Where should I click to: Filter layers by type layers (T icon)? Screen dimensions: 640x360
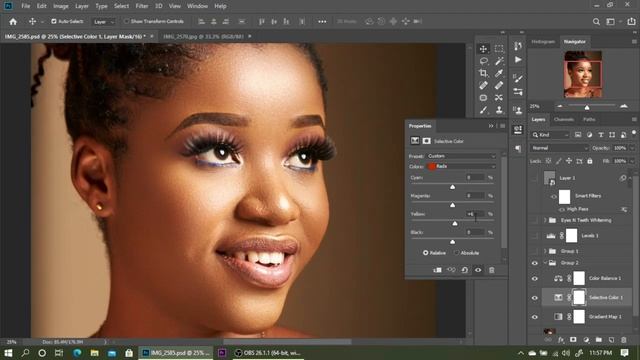[601, 135]
